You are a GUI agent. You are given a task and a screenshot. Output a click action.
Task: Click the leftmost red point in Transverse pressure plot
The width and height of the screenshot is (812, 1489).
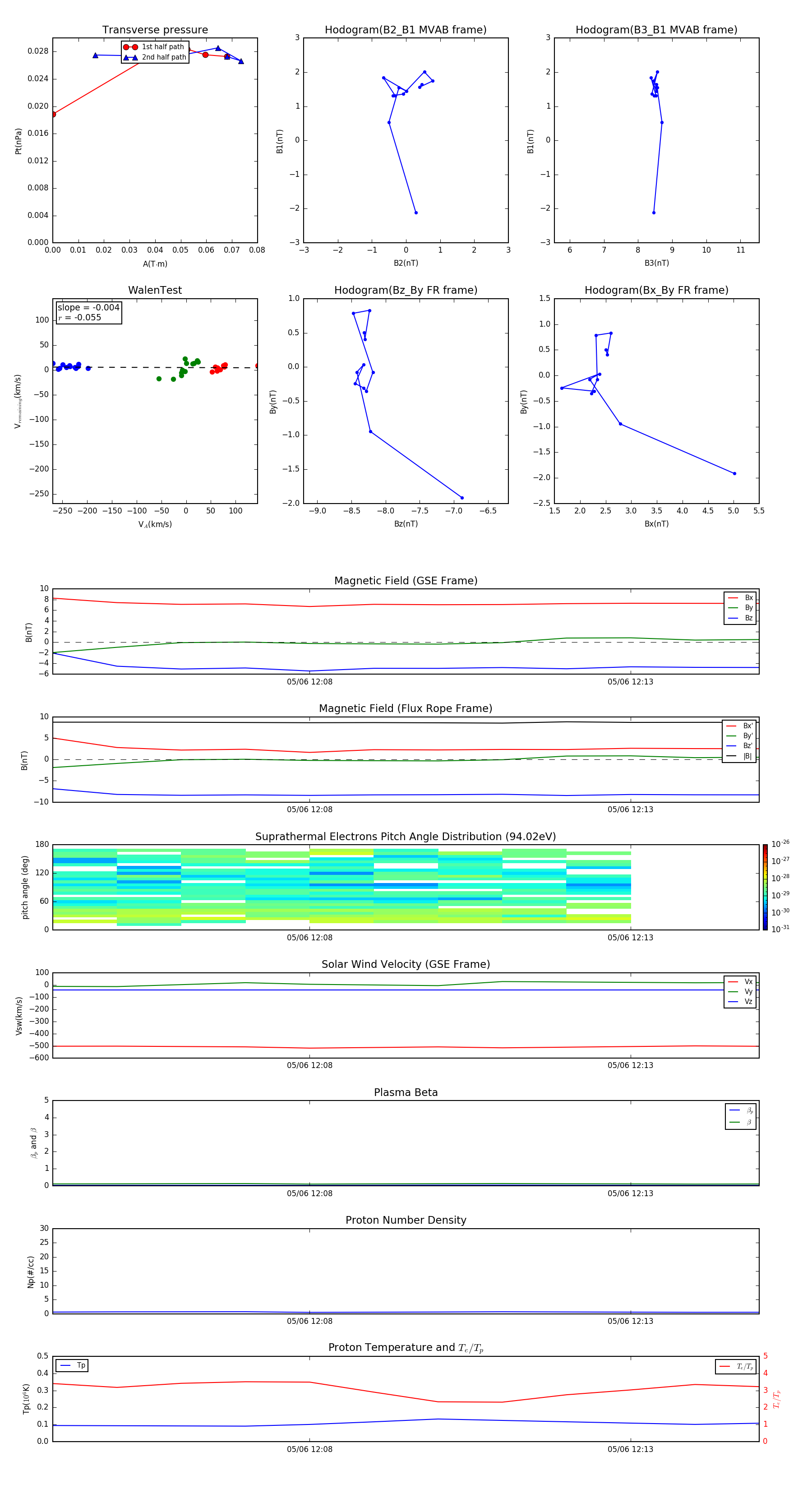pyautogui.click(x=54, y=115)
